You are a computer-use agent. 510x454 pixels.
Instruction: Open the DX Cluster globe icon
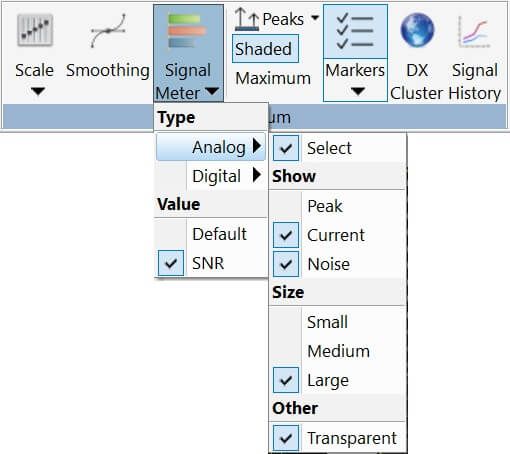417,30
